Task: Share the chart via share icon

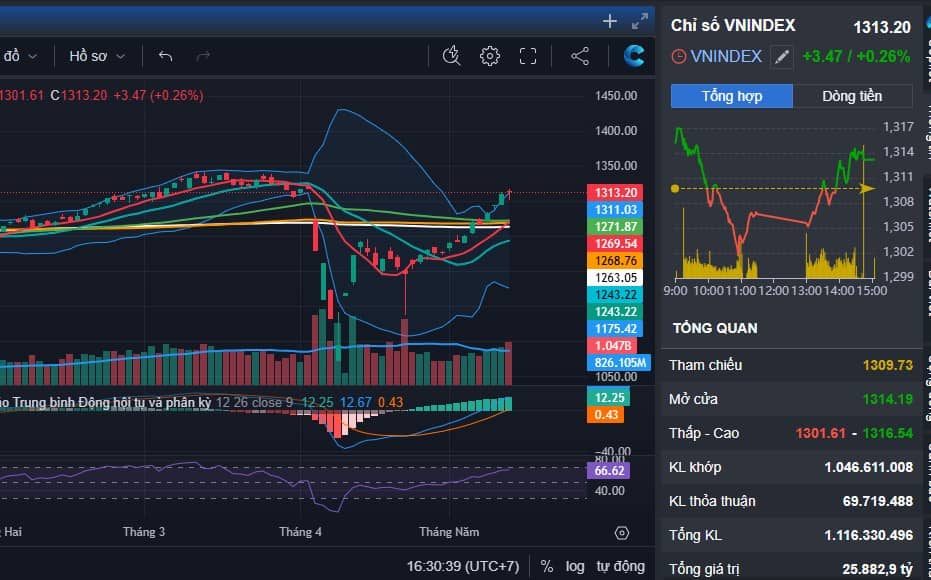Action: [580, 56]
